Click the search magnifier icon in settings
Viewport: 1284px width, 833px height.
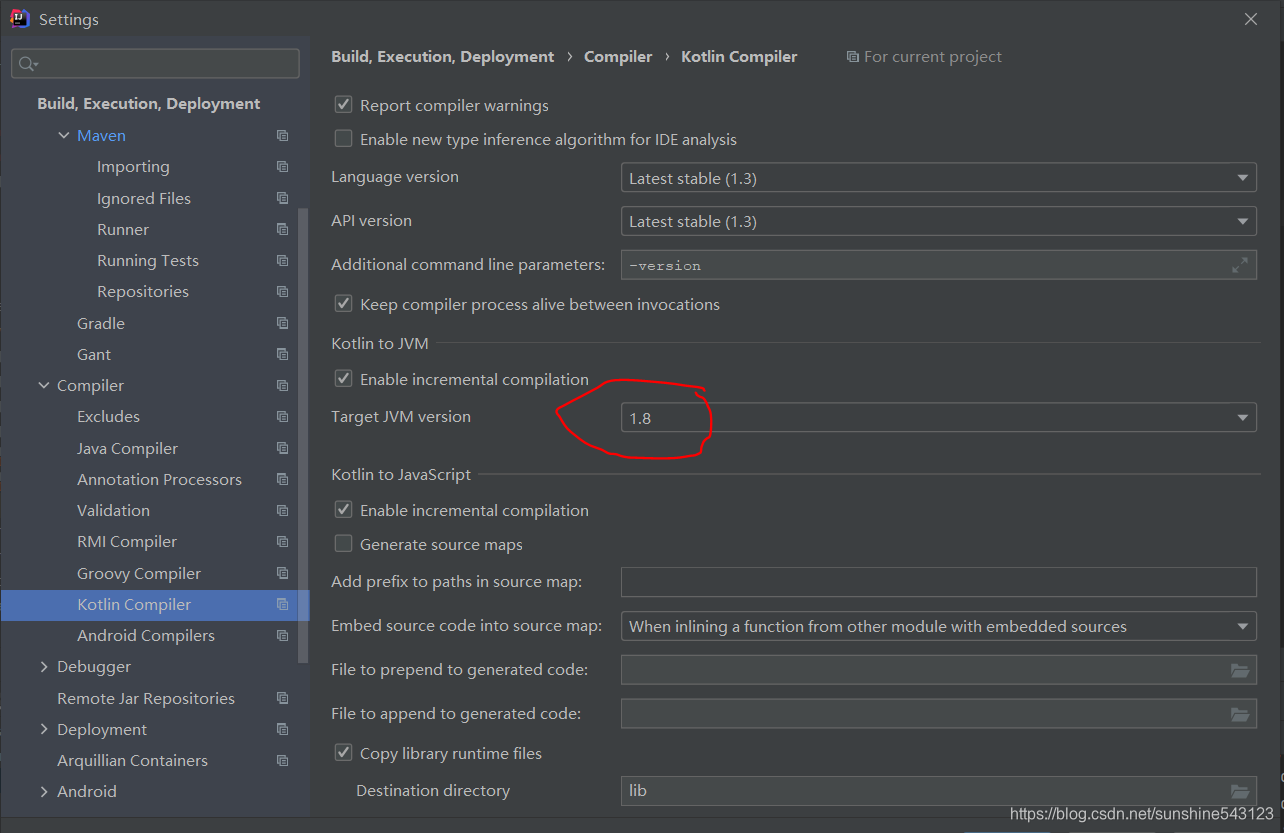click(x=28, y=64)
